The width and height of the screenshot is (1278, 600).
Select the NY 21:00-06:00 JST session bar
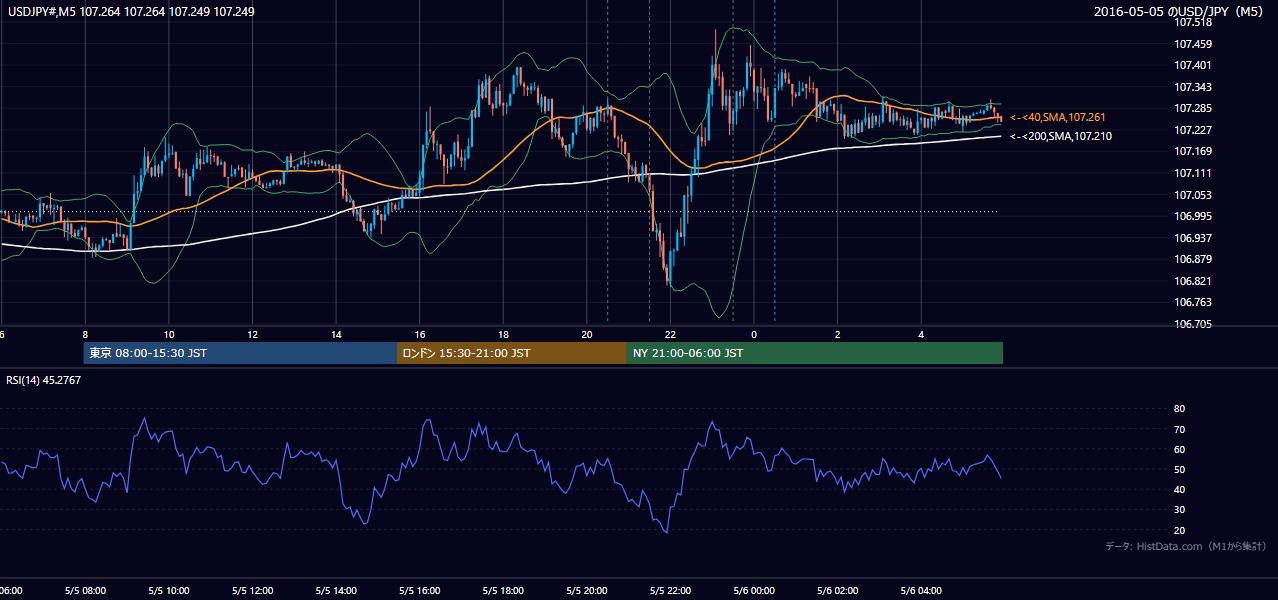815,353
